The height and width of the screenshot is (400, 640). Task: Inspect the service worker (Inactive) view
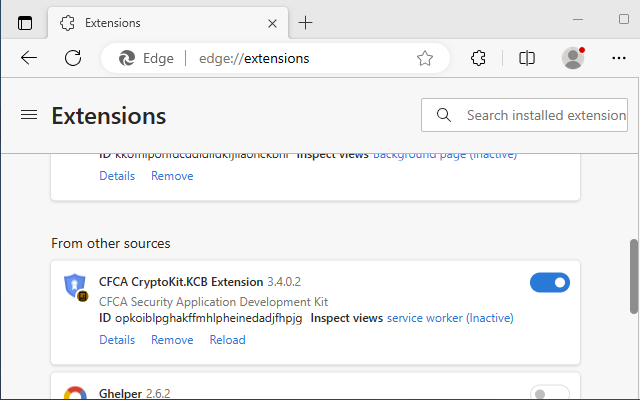[450, 318]
